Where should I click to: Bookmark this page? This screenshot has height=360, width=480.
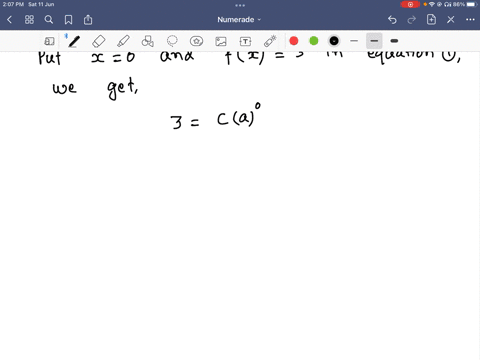pyautogui.click(x=68, y=20)
